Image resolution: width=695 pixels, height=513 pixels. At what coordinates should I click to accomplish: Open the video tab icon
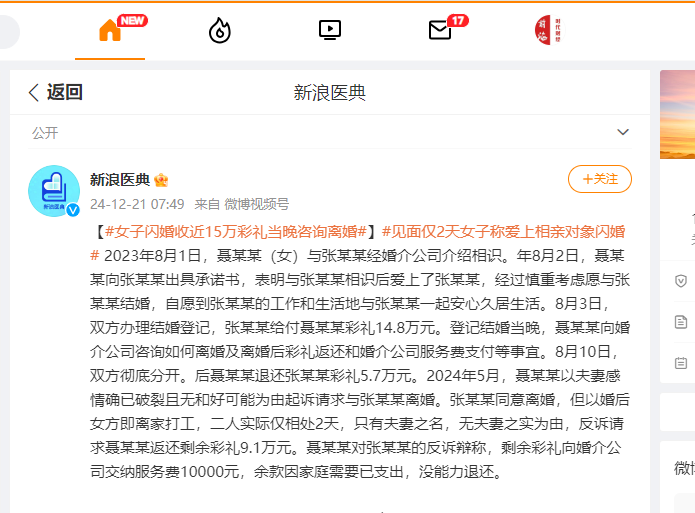(x=330, y=30)
